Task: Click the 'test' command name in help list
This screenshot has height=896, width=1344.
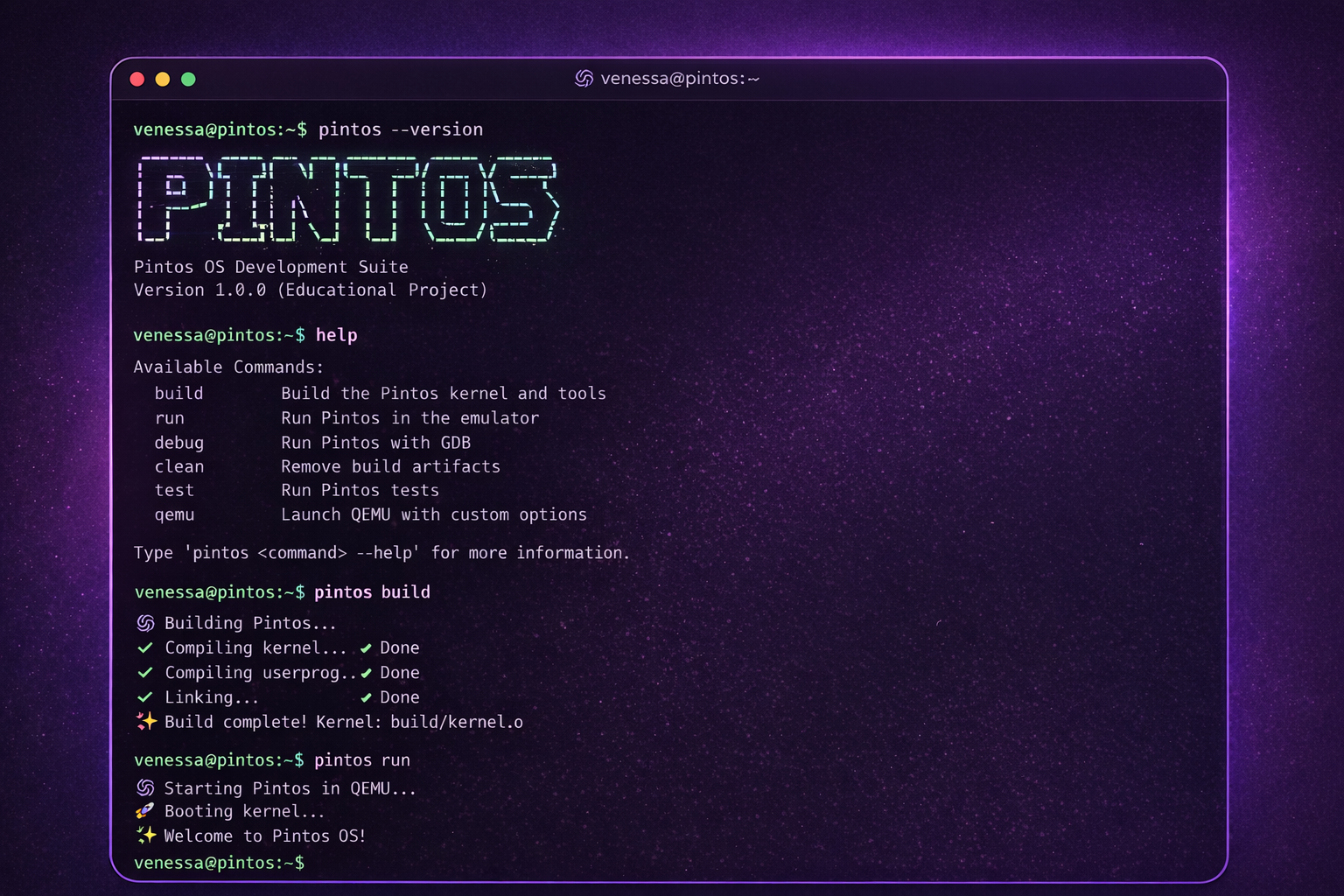Action: coord(174,490)
